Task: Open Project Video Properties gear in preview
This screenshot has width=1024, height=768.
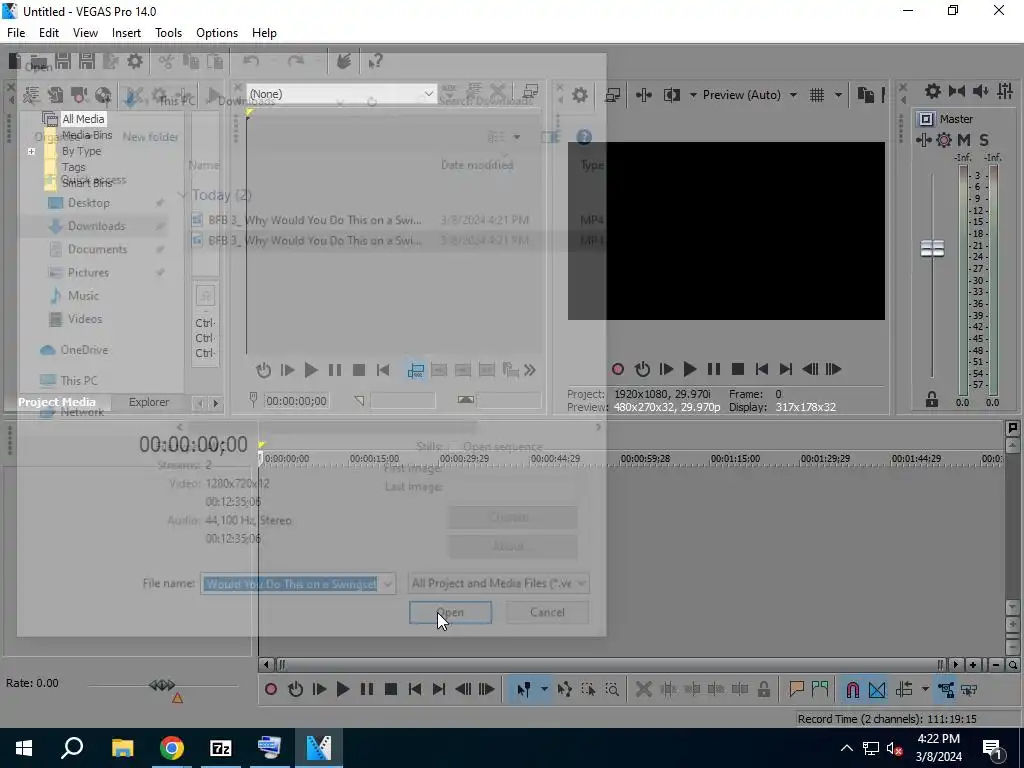Action: pyautogui.click(x=580, y=95)
